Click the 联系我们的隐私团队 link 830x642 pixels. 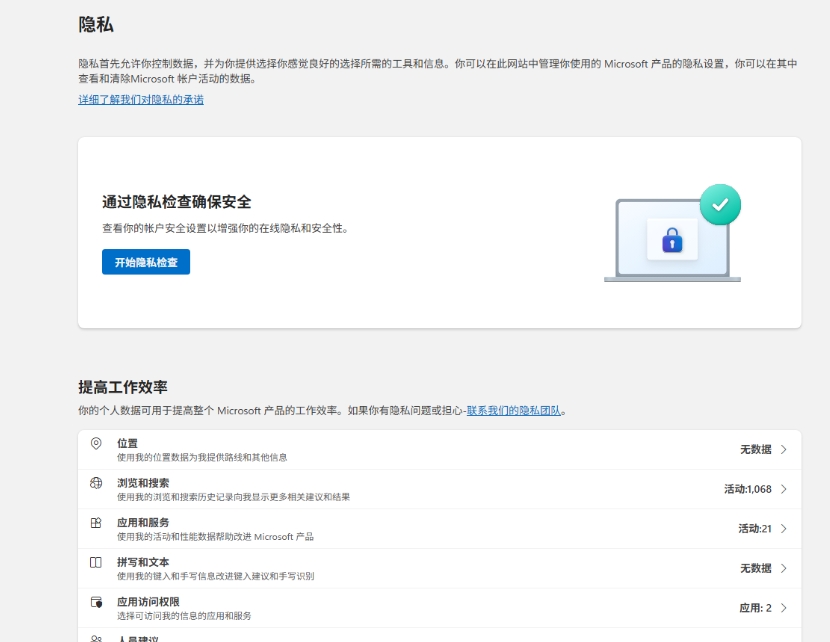tap(515, 408)
